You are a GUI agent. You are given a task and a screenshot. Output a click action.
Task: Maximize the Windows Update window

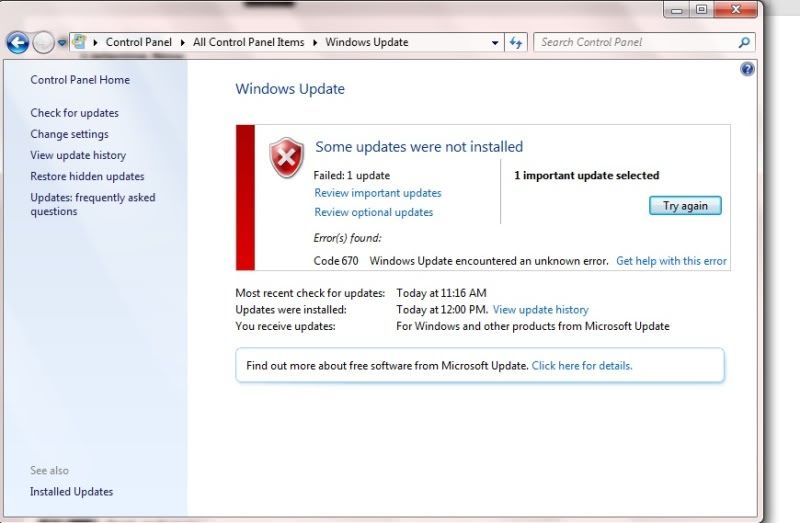click(x=702, y=10)
